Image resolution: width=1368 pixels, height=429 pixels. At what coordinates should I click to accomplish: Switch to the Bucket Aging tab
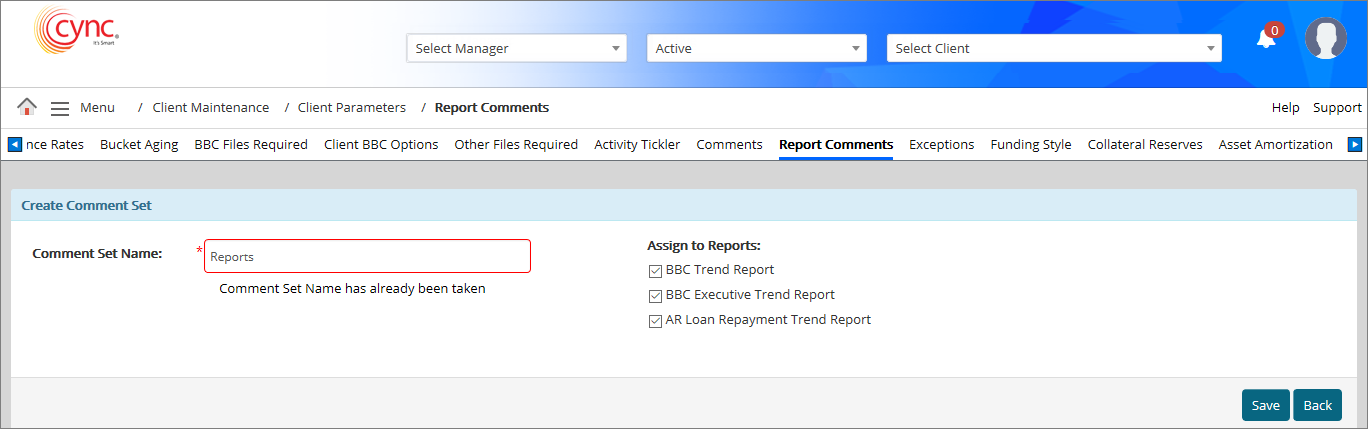click(139, 145)
